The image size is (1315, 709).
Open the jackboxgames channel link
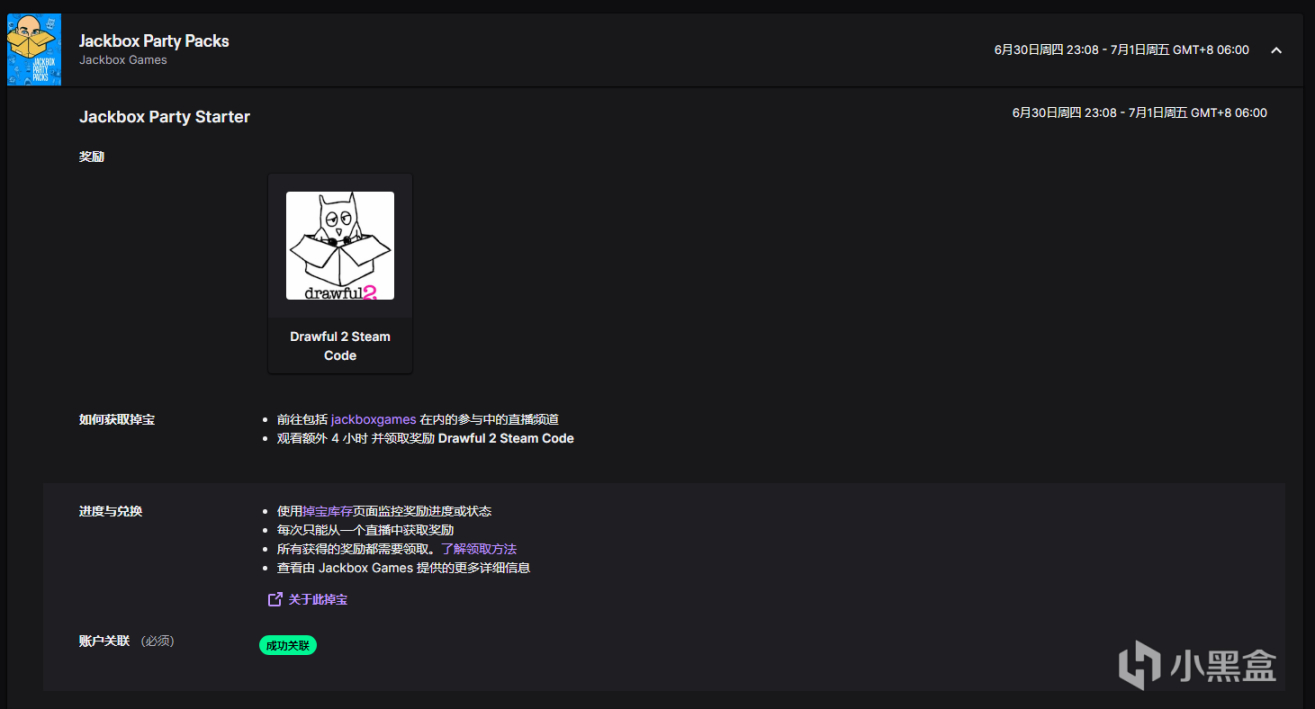point(373,419)
